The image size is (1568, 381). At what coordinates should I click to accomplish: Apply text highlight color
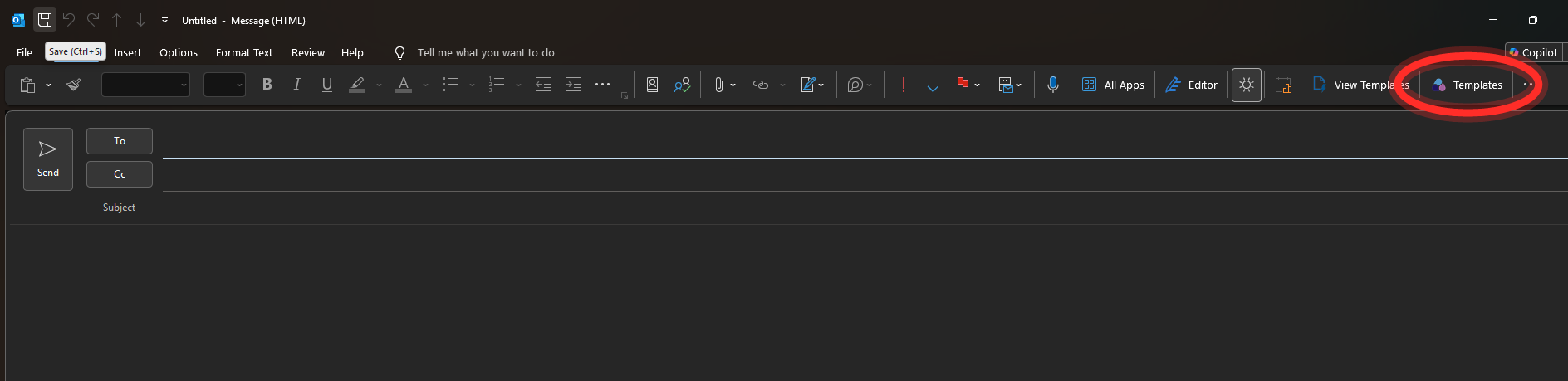[357, 85]
